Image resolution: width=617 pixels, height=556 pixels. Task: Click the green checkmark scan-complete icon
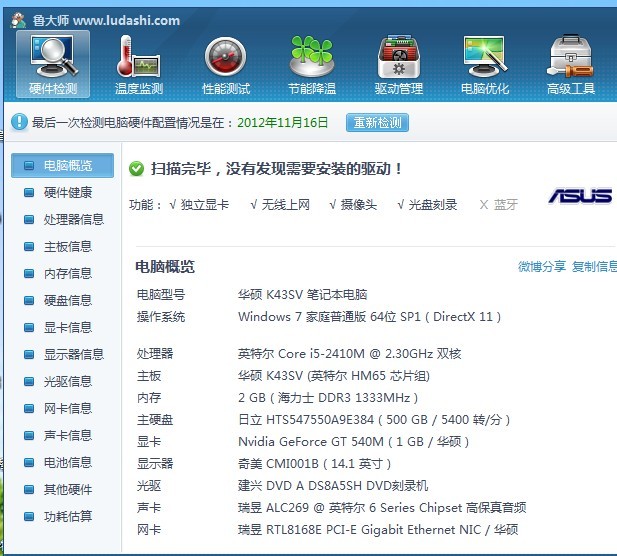click(137, 169)
